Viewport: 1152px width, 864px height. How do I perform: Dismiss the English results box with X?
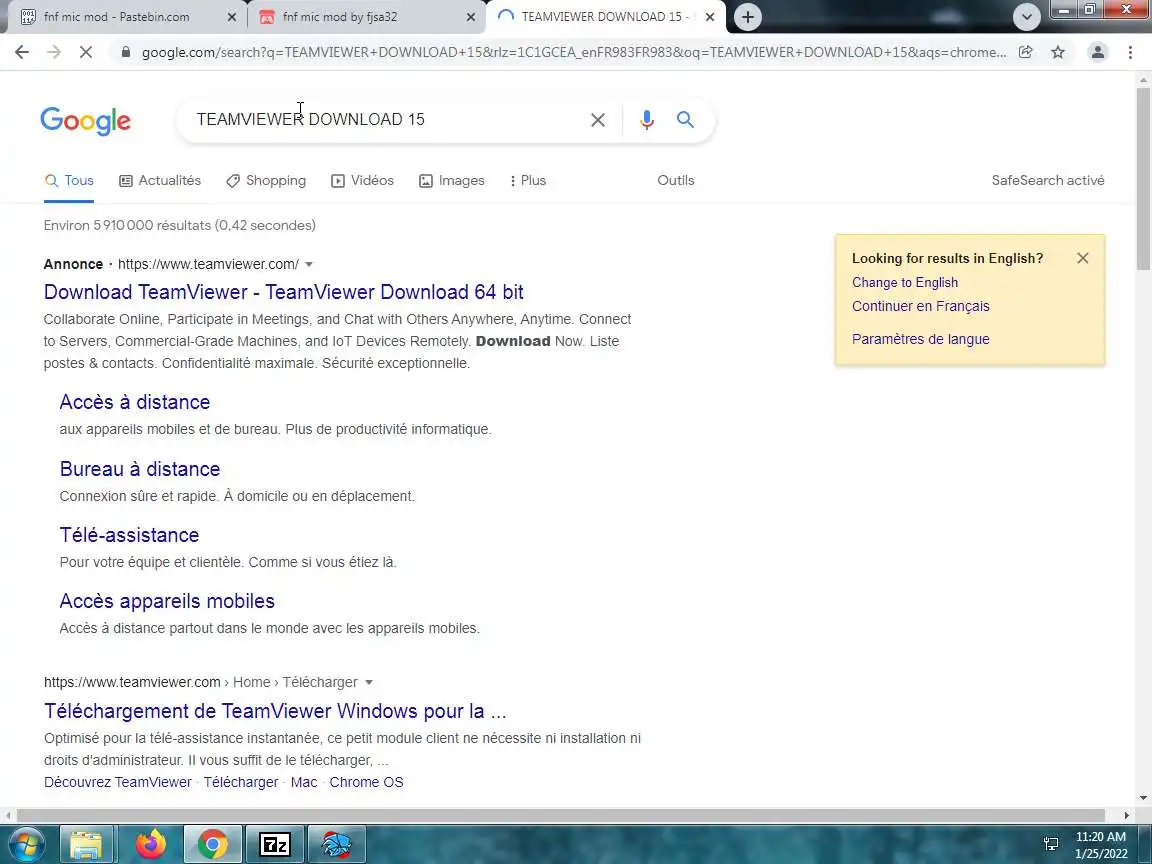1082,258
